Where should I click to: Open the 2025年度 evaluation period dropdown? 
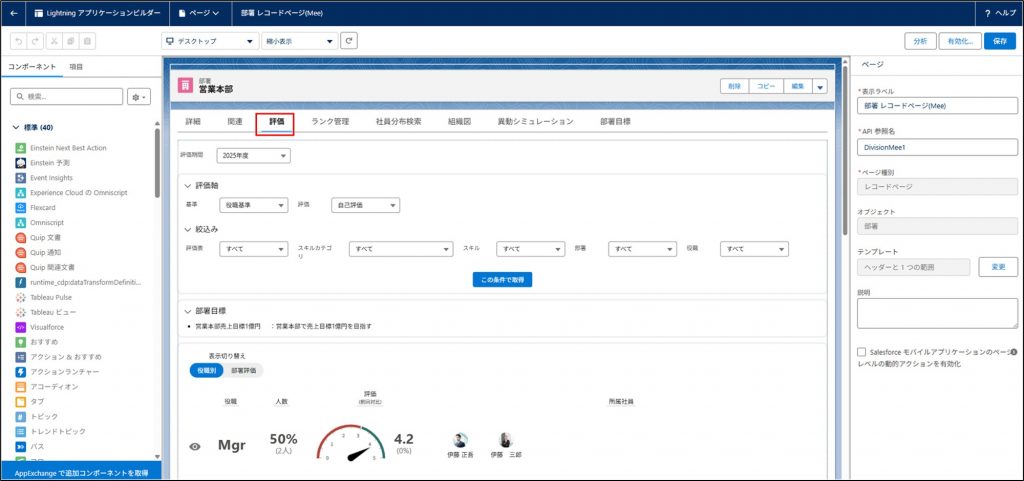coord(255,156)
